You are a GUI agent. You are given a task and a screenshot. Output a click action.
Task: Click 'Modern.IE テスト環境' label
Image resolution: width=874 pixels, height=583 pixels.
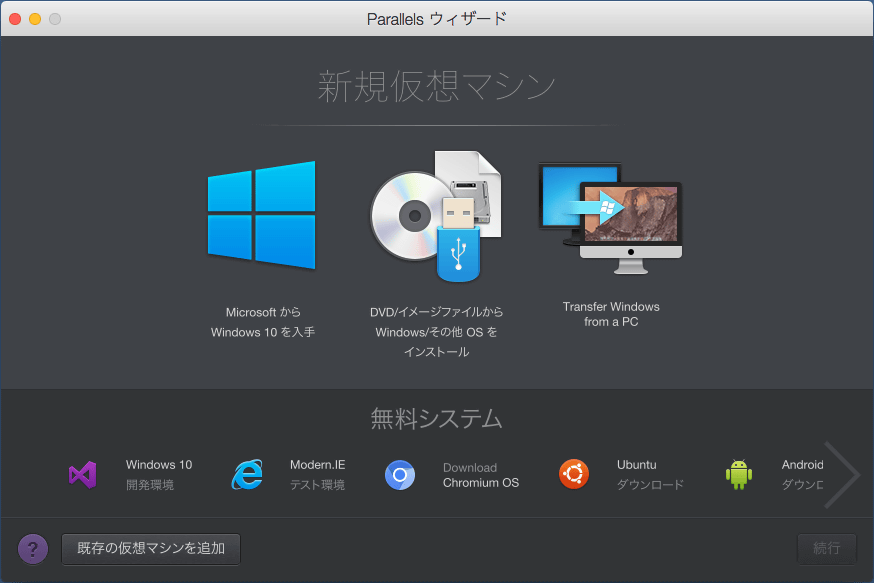point(318,475)
